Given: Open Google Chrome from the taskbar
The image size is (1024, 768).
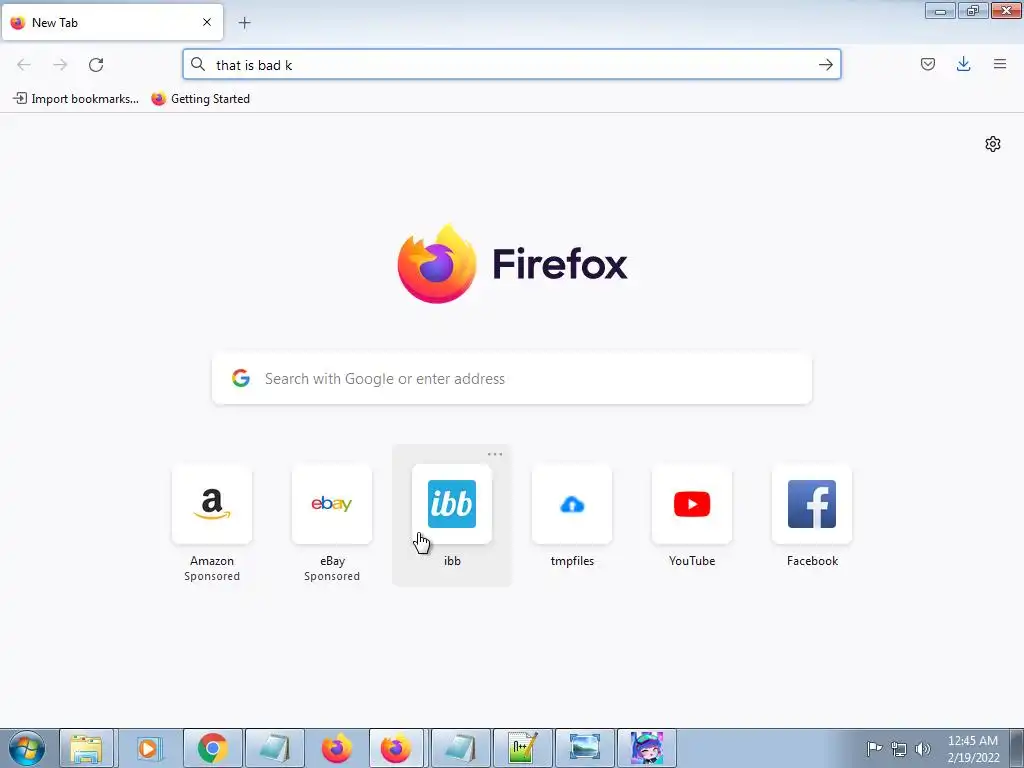Looking at the screenshot, I should click(212, 748).
